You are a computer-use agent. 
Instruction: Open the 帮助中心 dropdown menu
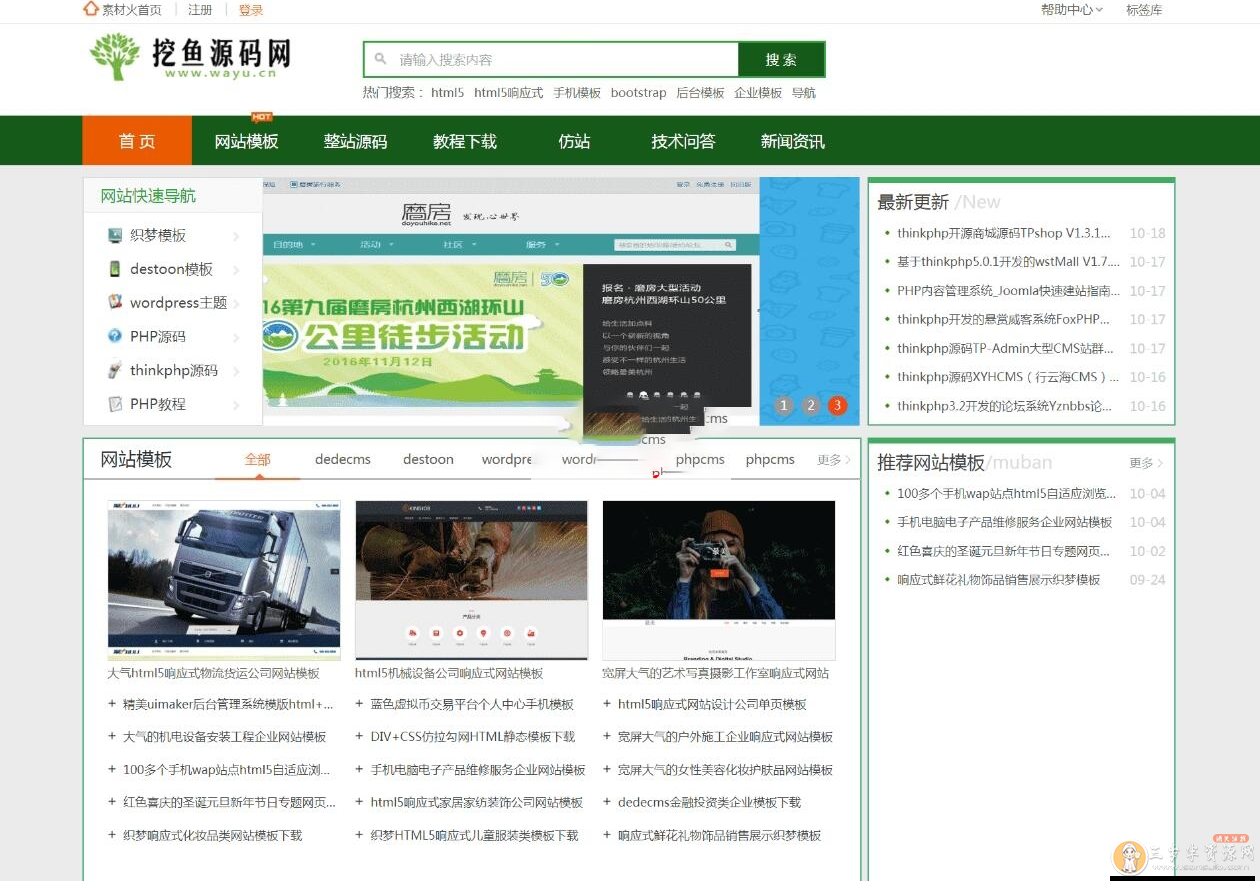pyautogui.click(x=1071, y=11)
